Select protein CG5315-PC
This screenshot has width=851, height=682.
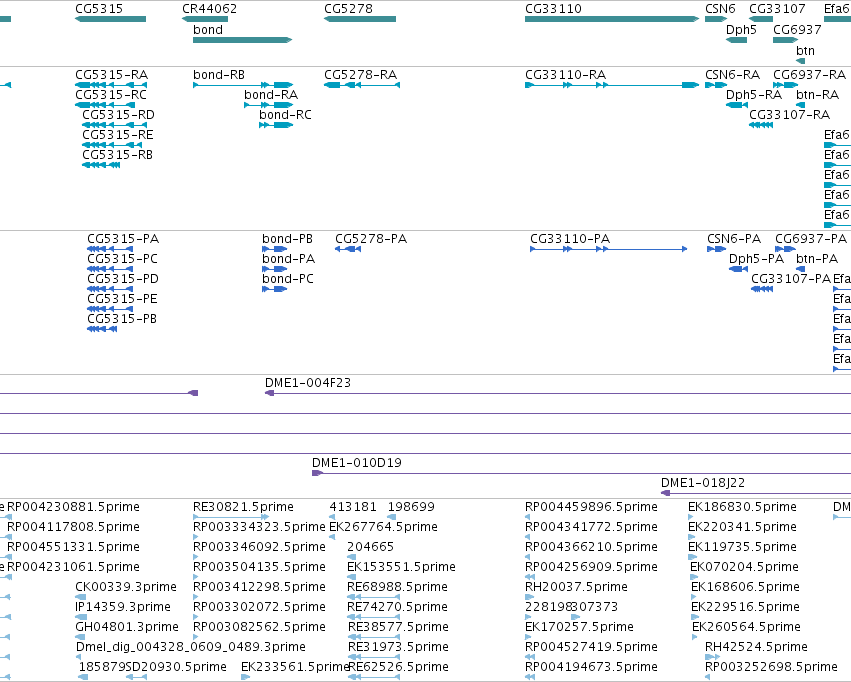click(110, 269)
